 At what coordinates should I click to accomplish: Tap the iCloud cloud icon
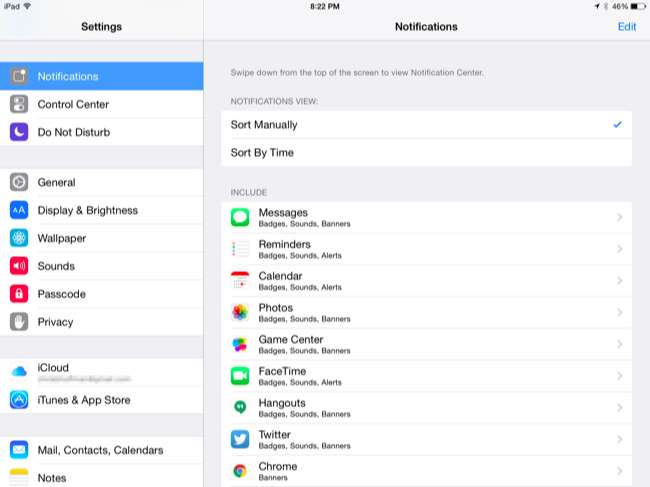pos(19,371)
